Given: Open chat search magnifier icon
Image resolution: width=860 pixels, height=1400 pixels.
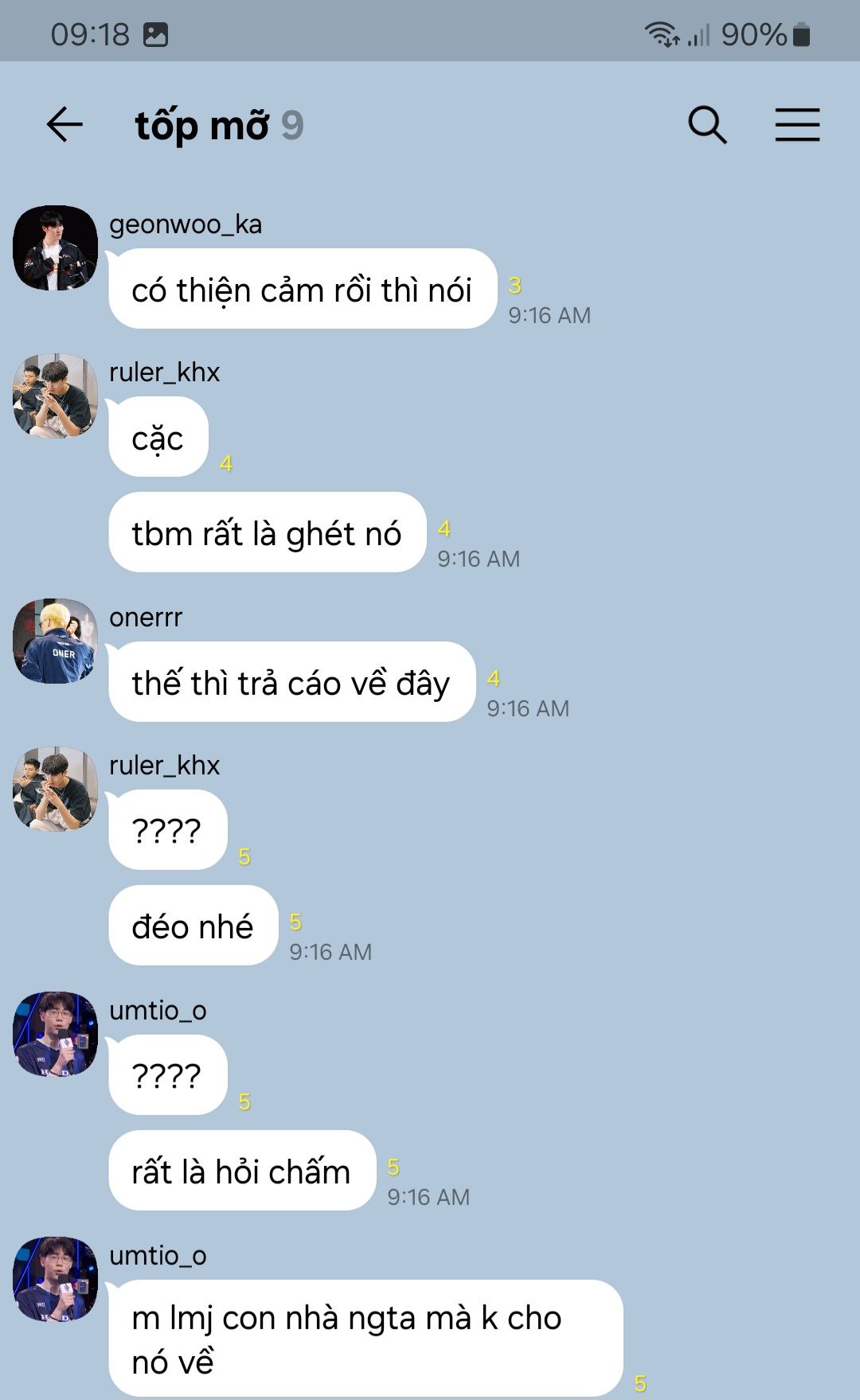Looking at the screenshot, I should coord(707,125).
